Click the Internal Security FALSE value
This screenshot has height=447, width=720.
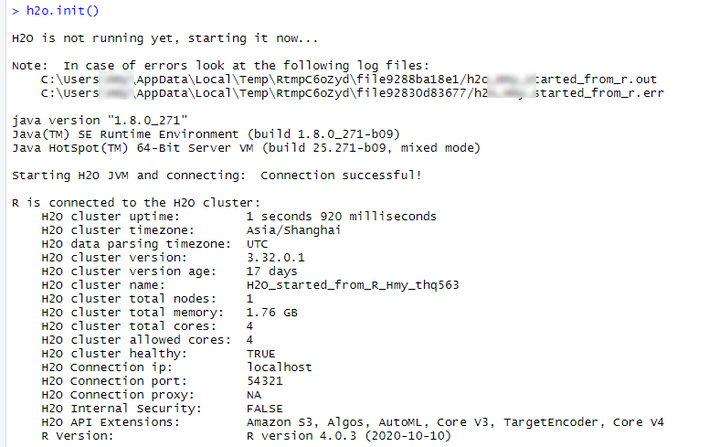point(265,408)
